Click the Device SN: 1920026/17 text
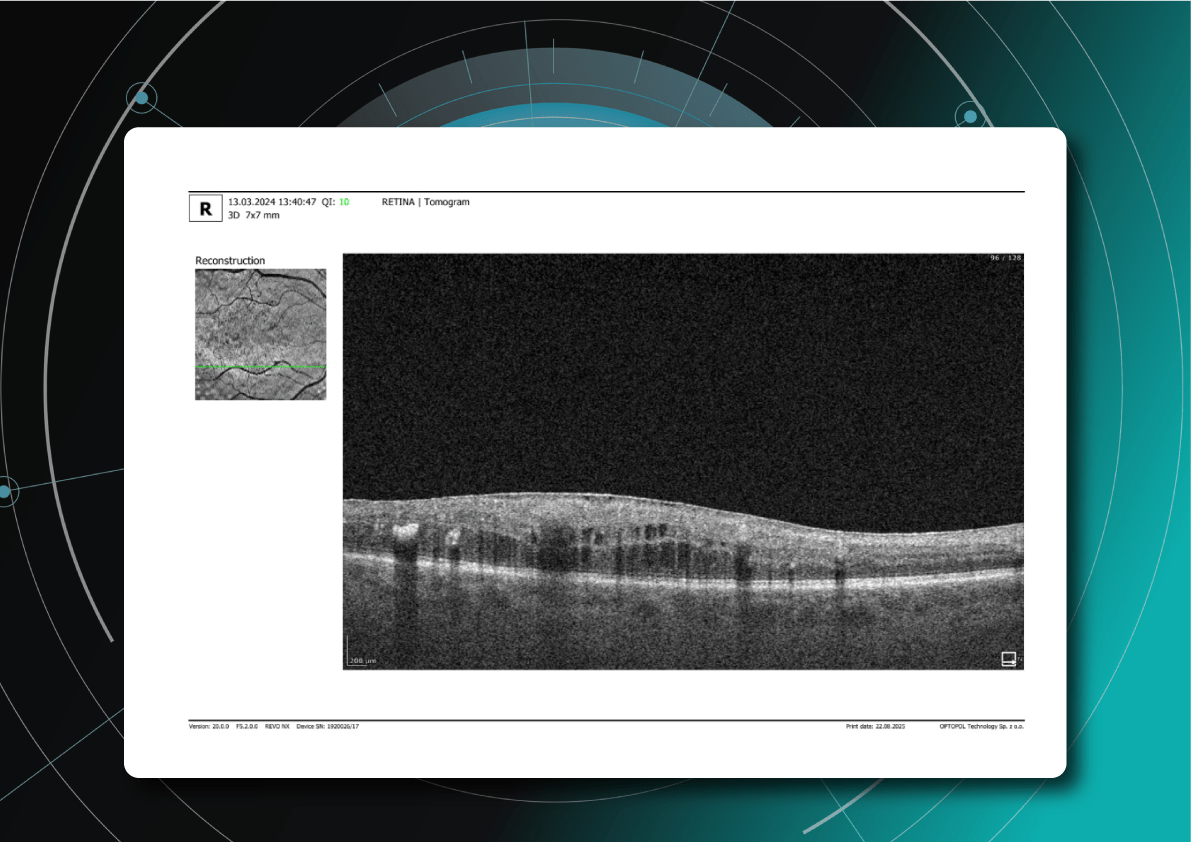The width and height of the screenshot is (1191, 842). coord(327,726)
